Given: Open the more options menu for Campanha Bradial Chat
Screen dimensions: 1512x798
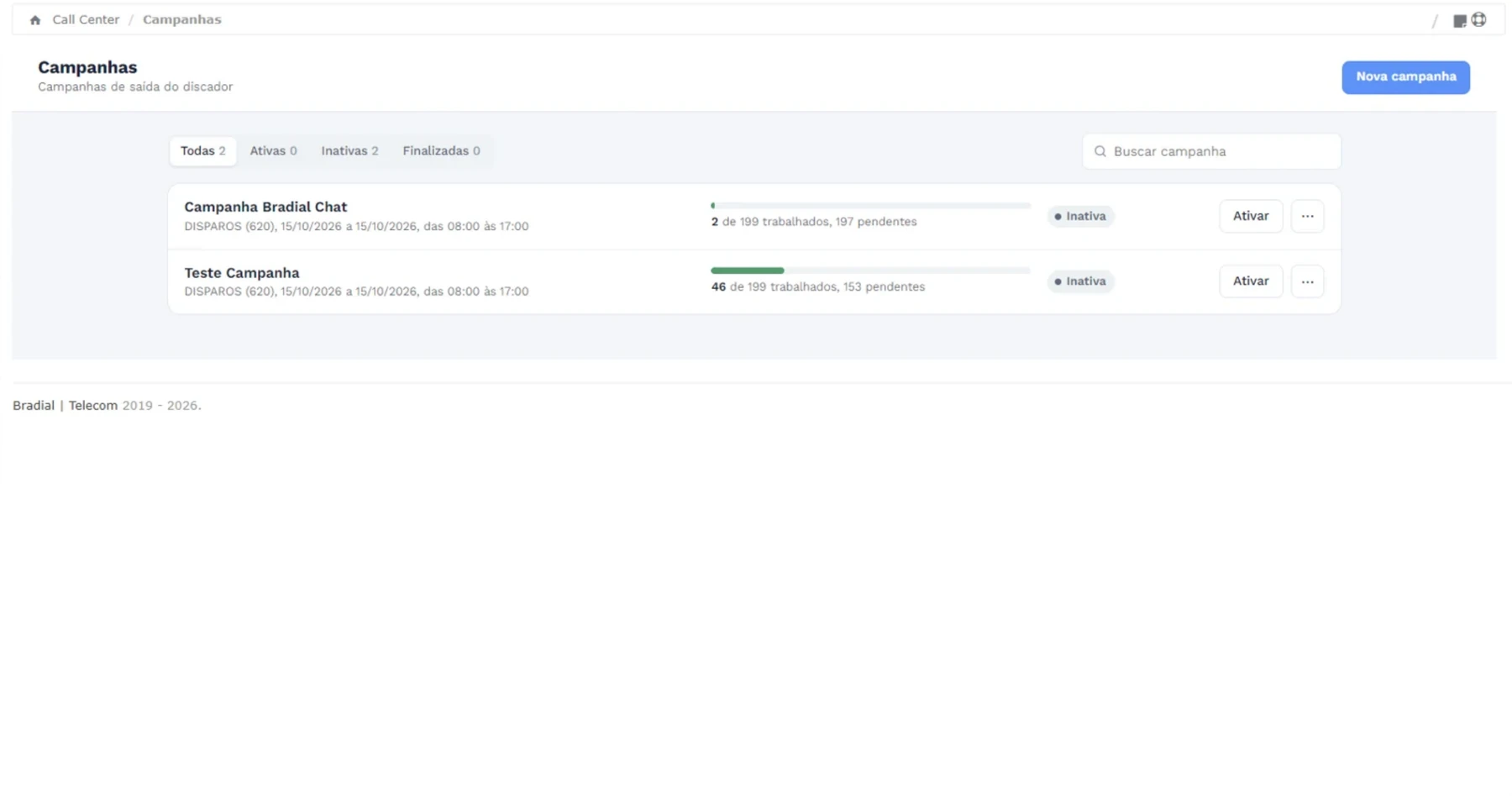Looking at the screenshot, I should pos(1308,217).
